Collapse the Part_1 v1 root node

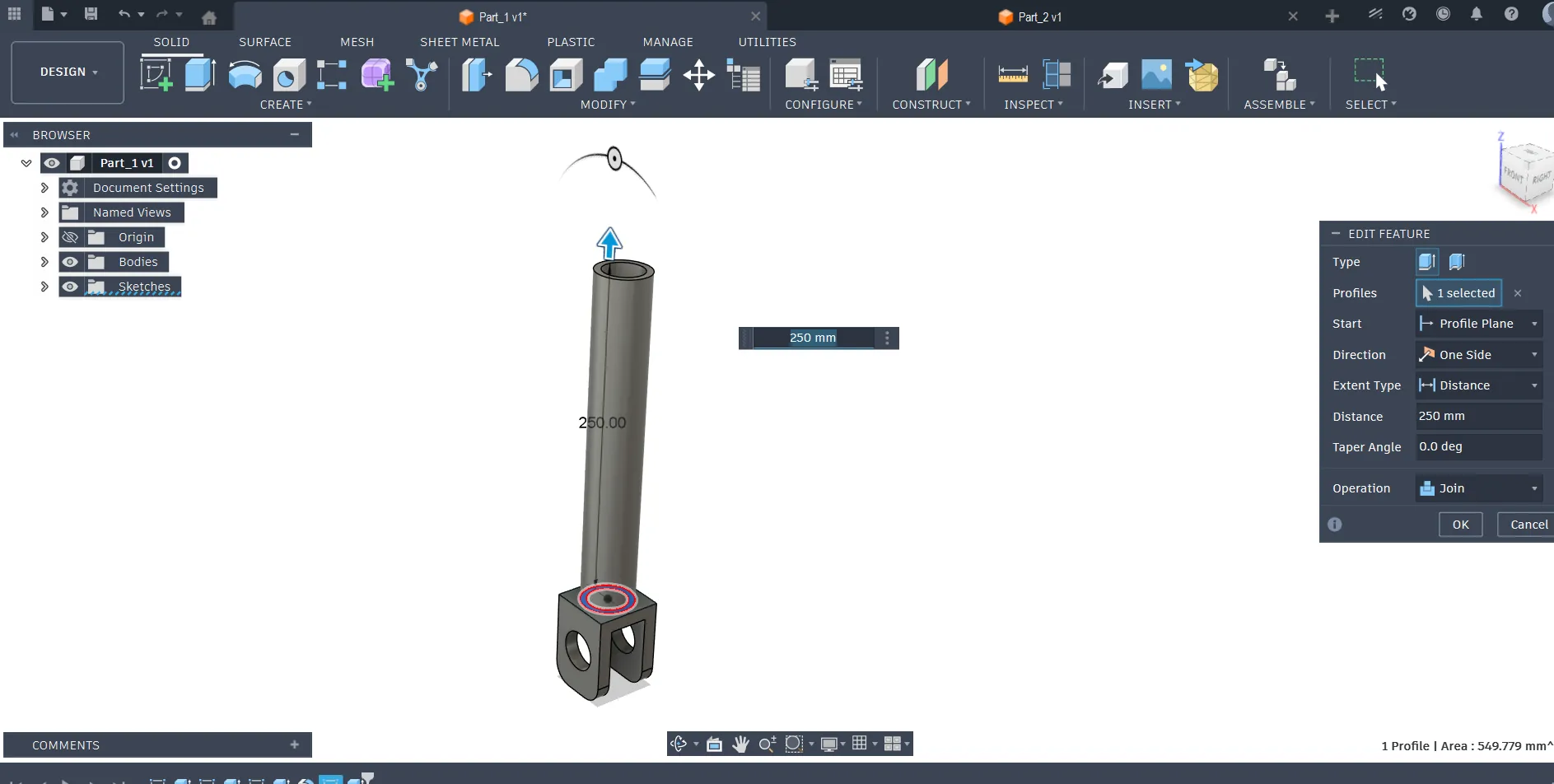coord(26,163)
